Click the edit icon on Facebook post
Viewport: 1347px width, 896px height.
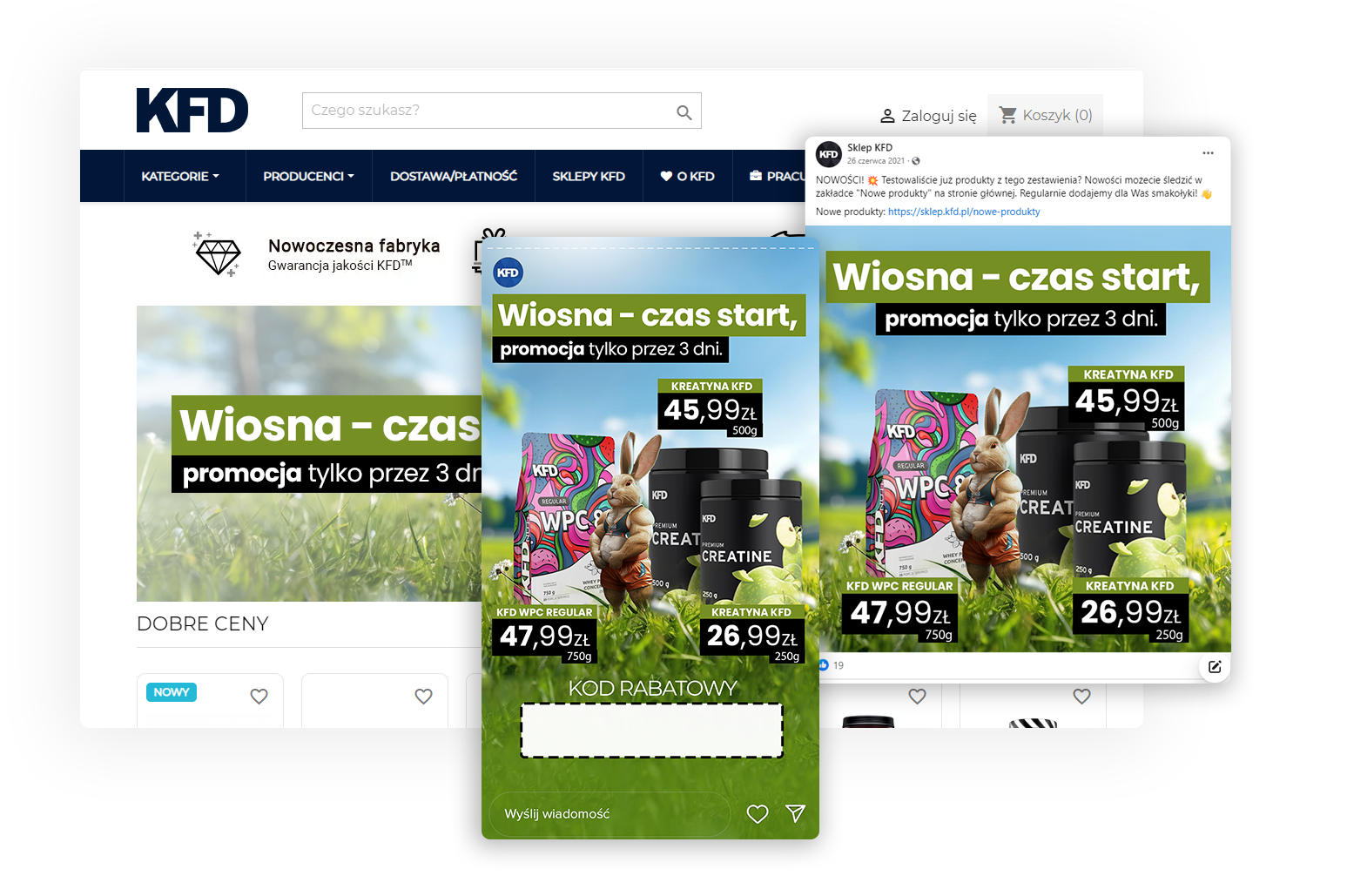click(1215, 667)
